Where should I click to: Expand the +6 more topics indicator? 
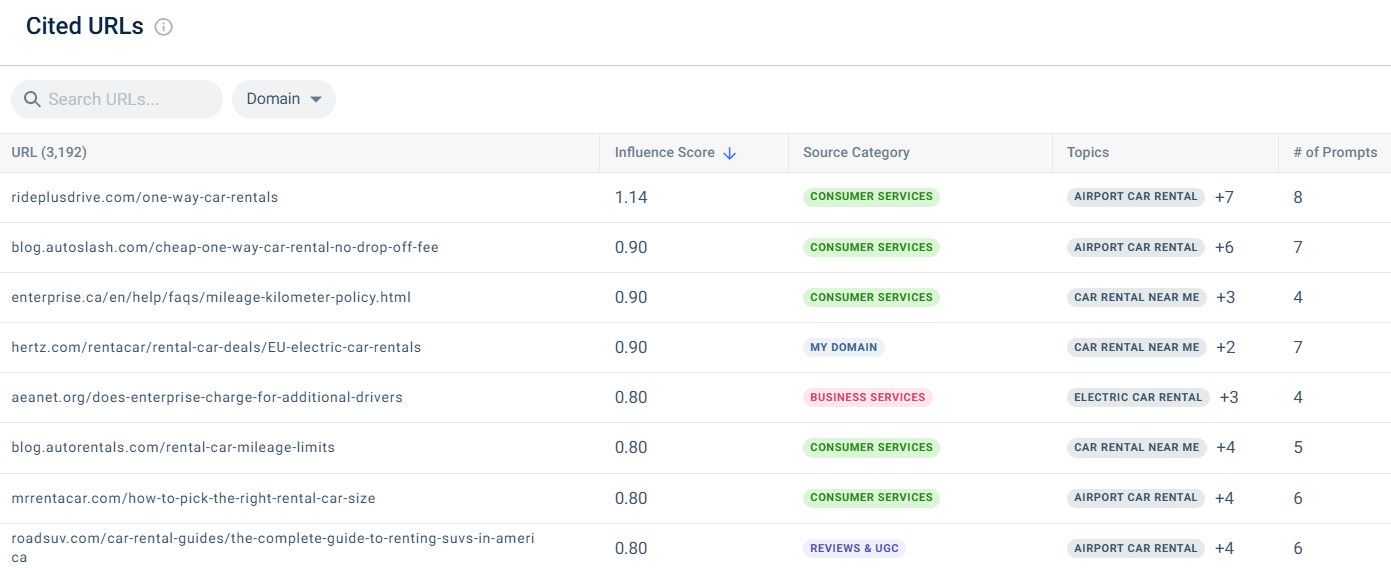pos(1225,247)
